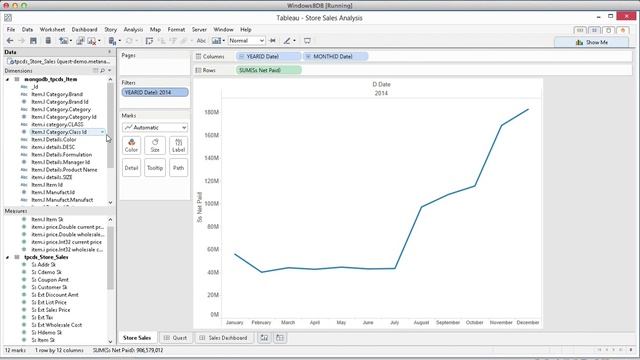Click the Connect to data cylinder icon
The image size is (640, 360).
[48, 40]
